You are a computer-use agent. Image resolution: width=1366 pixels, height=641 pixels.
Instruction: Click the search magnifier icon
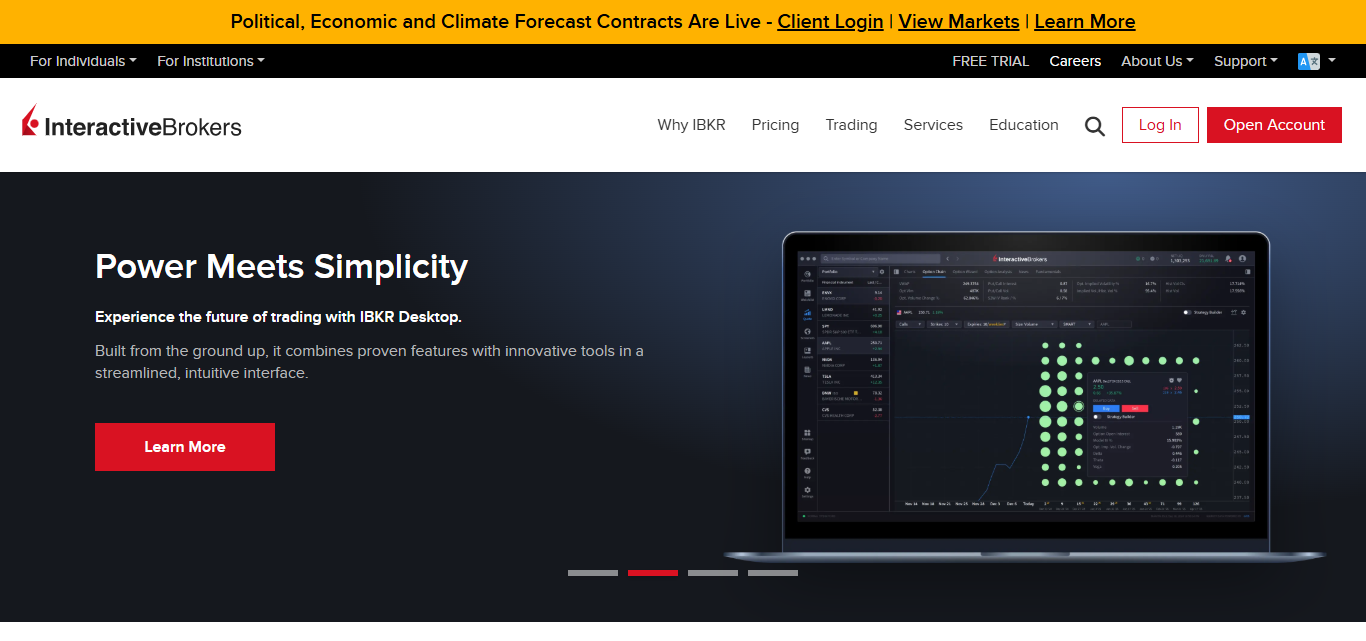tap(1095, 126)
